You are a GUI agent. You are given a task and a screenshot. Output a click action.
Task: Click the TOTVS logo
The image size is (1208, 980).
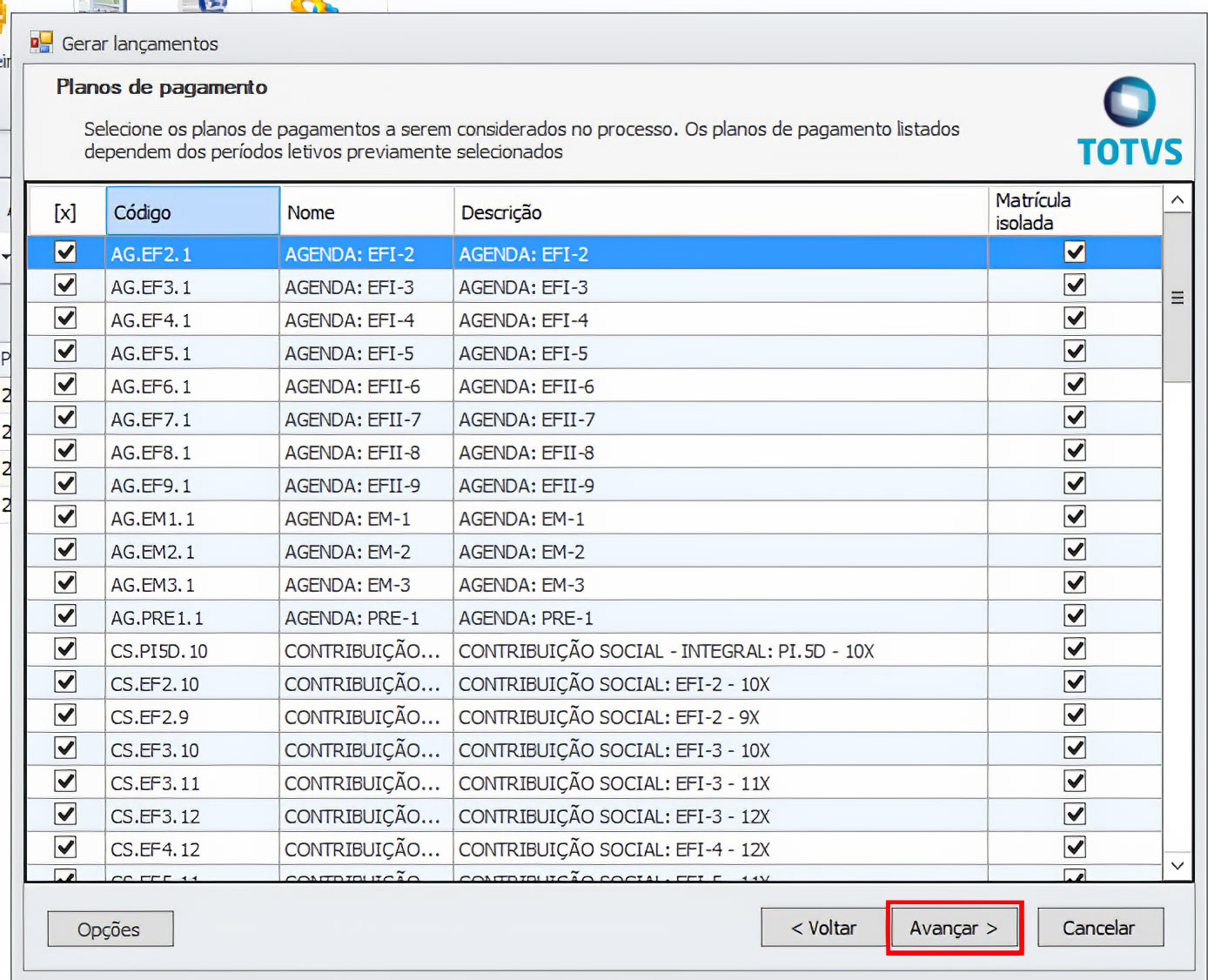(x=1129, y=122)
